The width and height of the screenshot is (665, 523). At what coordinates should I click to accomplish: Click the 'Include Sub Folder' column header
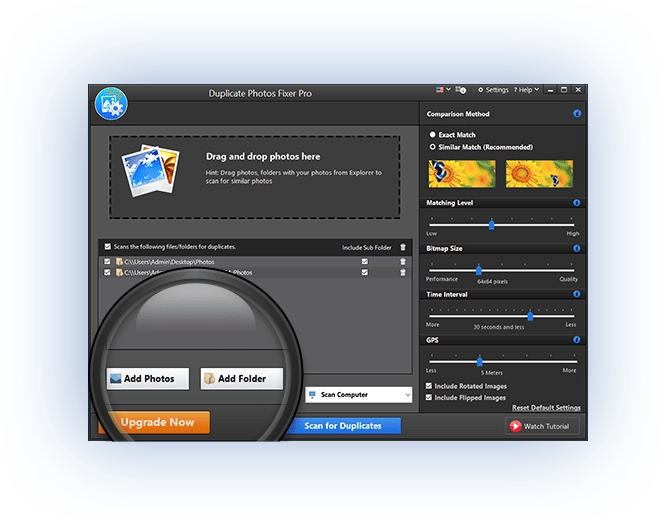367,247
